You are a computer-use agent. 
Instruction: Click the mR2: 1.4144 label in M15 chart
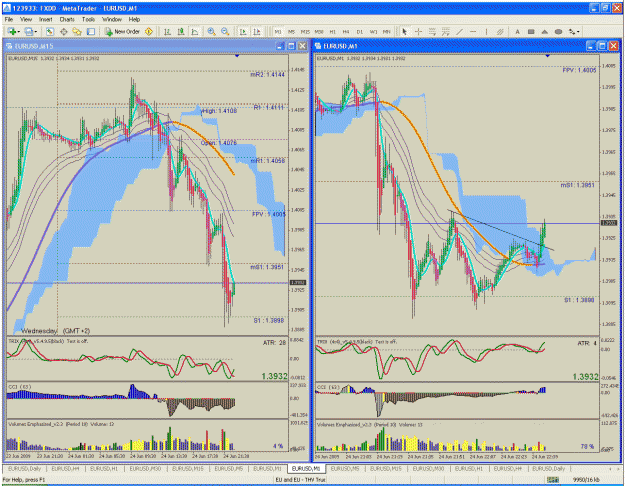point(267,75)
